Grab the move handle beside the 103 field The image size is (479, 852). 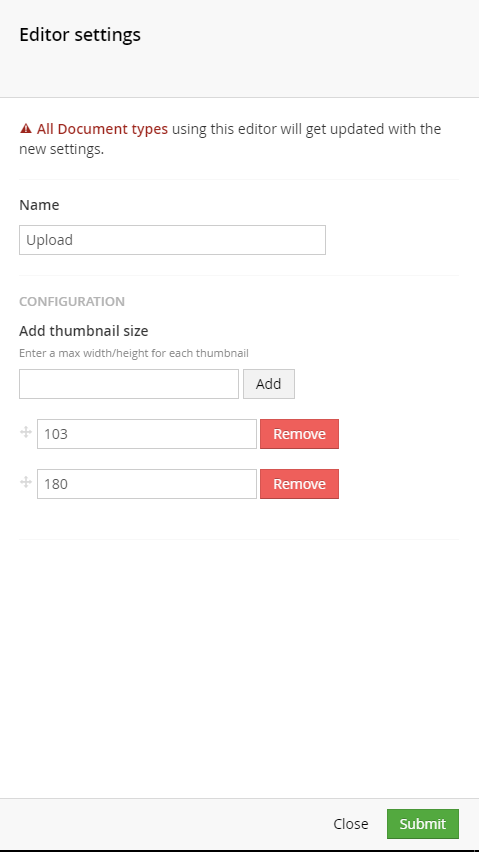26,433
